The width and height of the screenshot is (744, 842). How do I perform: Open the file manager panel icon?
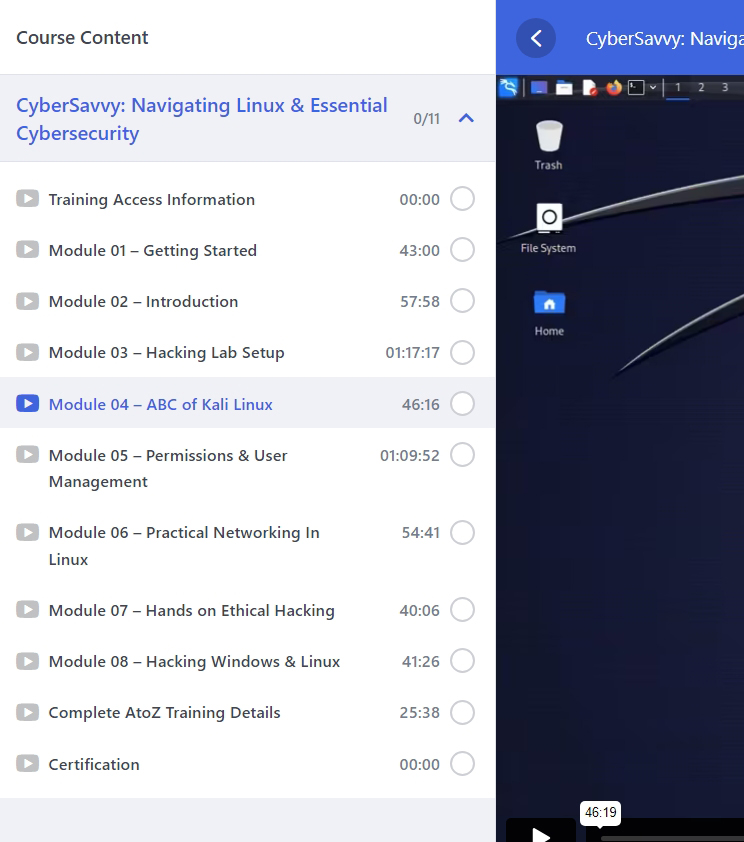(564, 87)
